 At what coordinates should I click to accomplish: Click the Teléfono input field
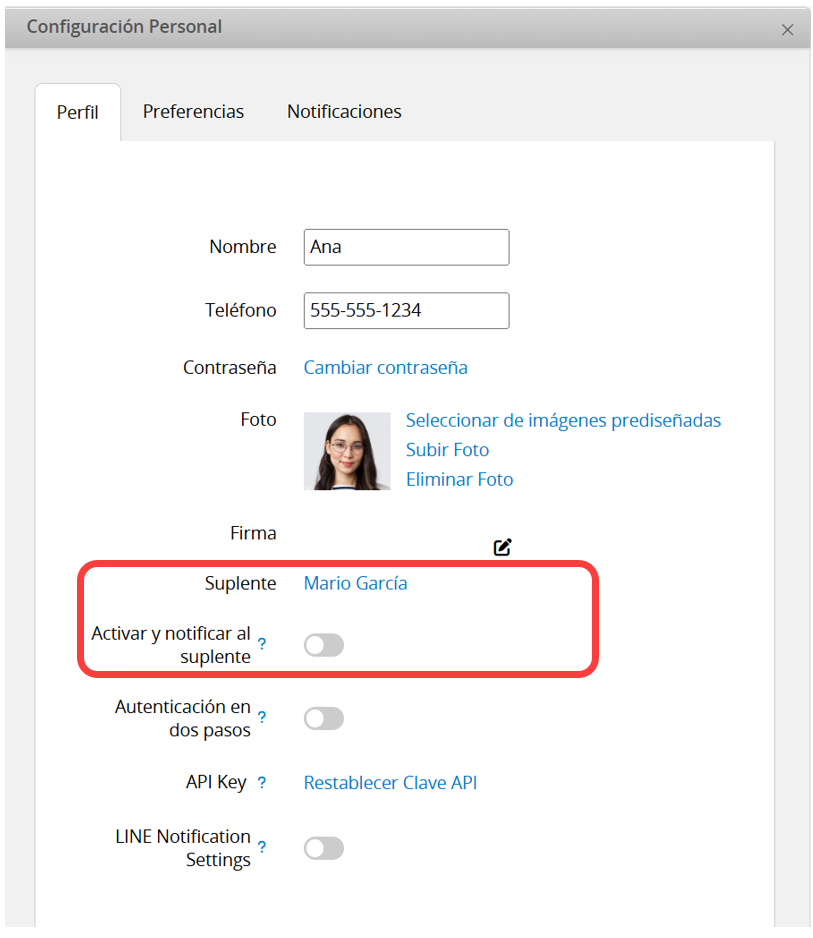click(406, 310)
